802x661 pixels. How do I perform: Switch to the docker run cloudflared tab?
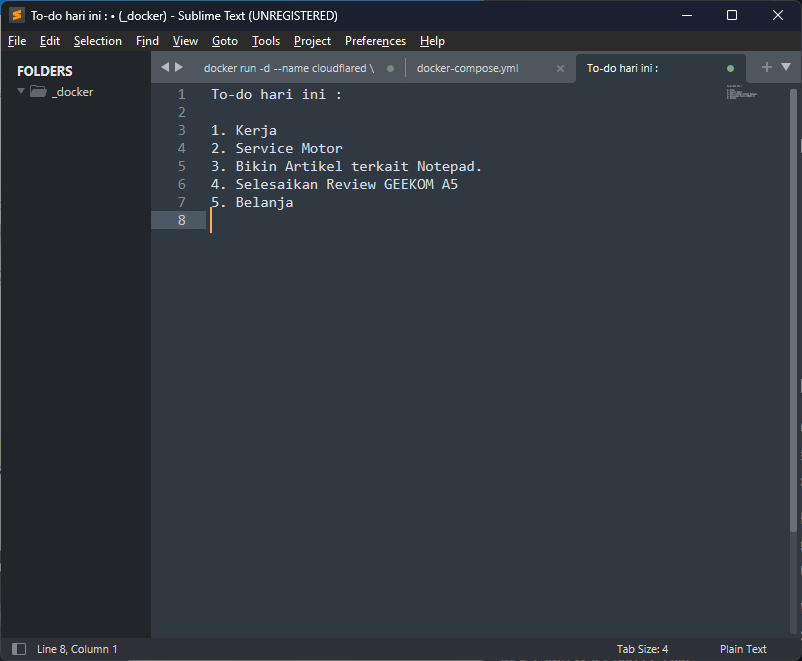288,68
